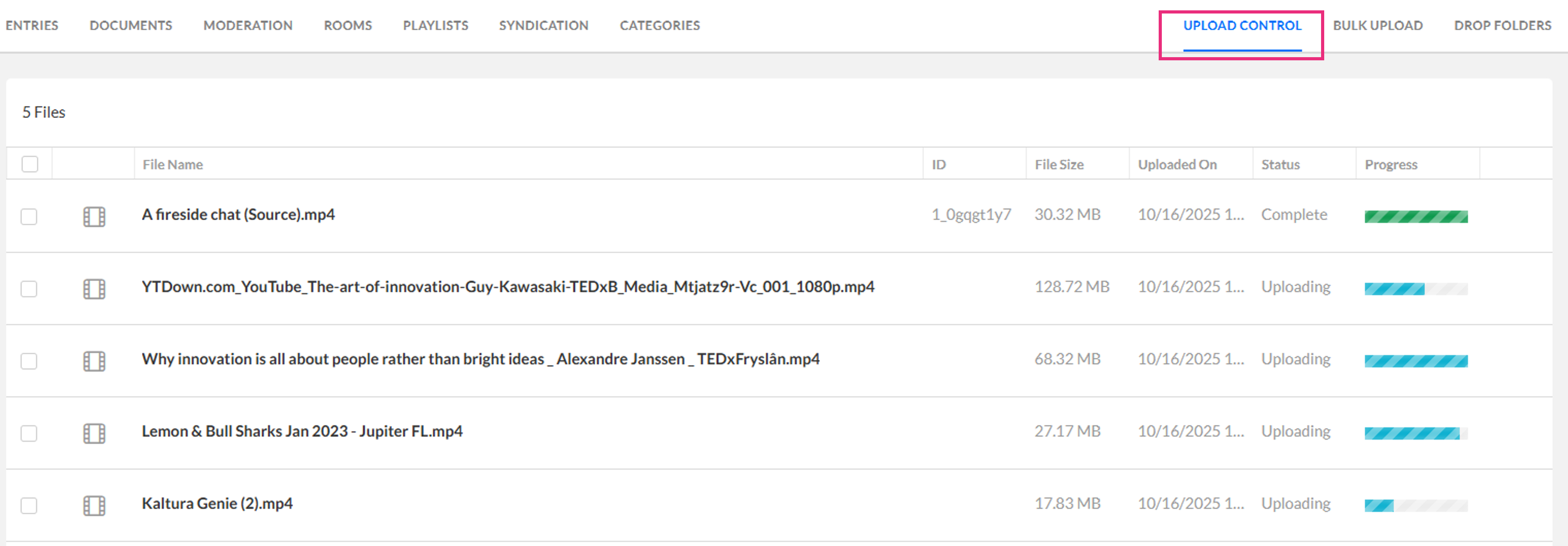Viewport: 1568px width, 546px height.
Task: Click video icon for A fireside chat file
Action: (94, 217)
